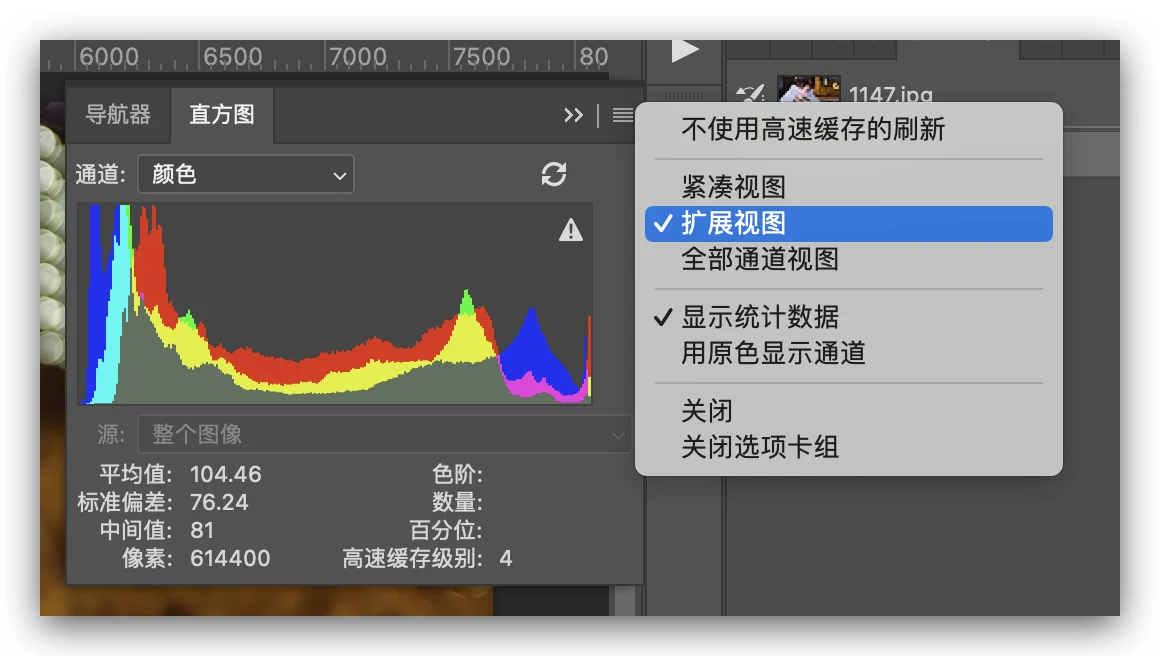Select the 直方图 tab
The image size is (1160, 656).
[222, 115]
